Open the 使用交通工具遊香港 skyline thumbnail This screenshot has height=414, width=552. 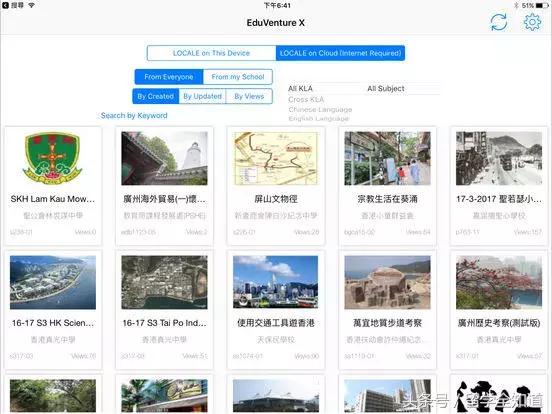click(x=276, y=282)
